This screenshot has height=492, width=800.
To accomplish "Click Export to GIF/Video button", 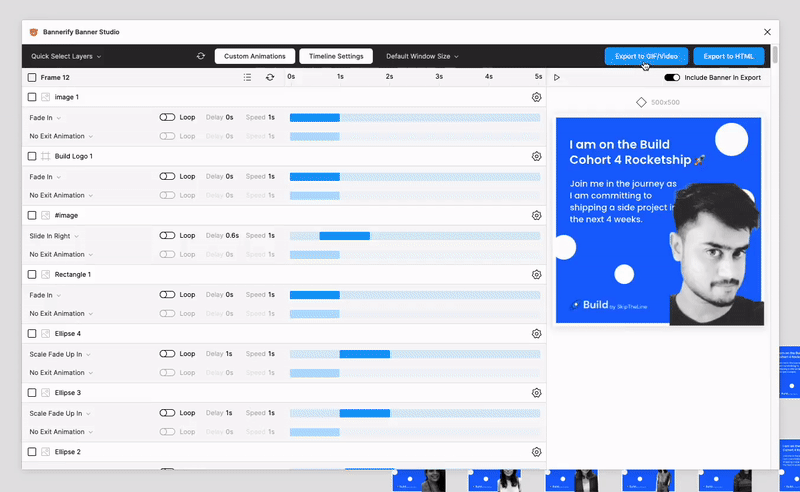I will (646, 57).
